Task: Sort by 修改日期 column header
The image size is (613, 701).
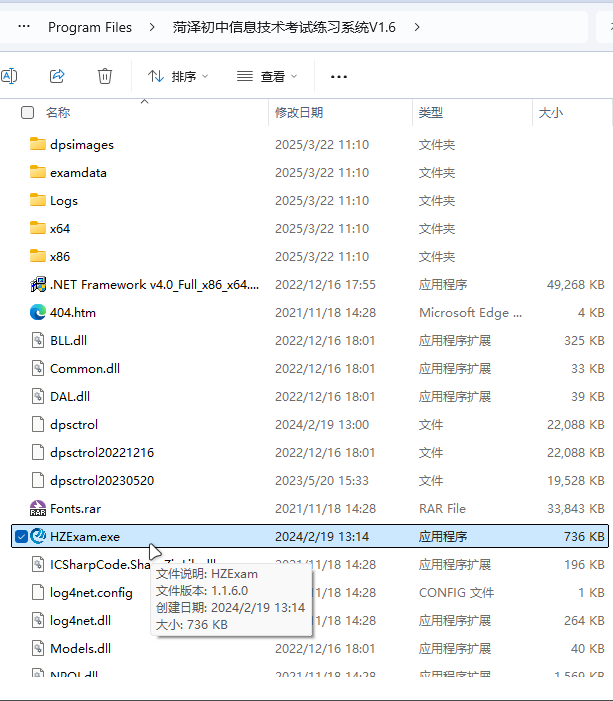Action: 299,112
